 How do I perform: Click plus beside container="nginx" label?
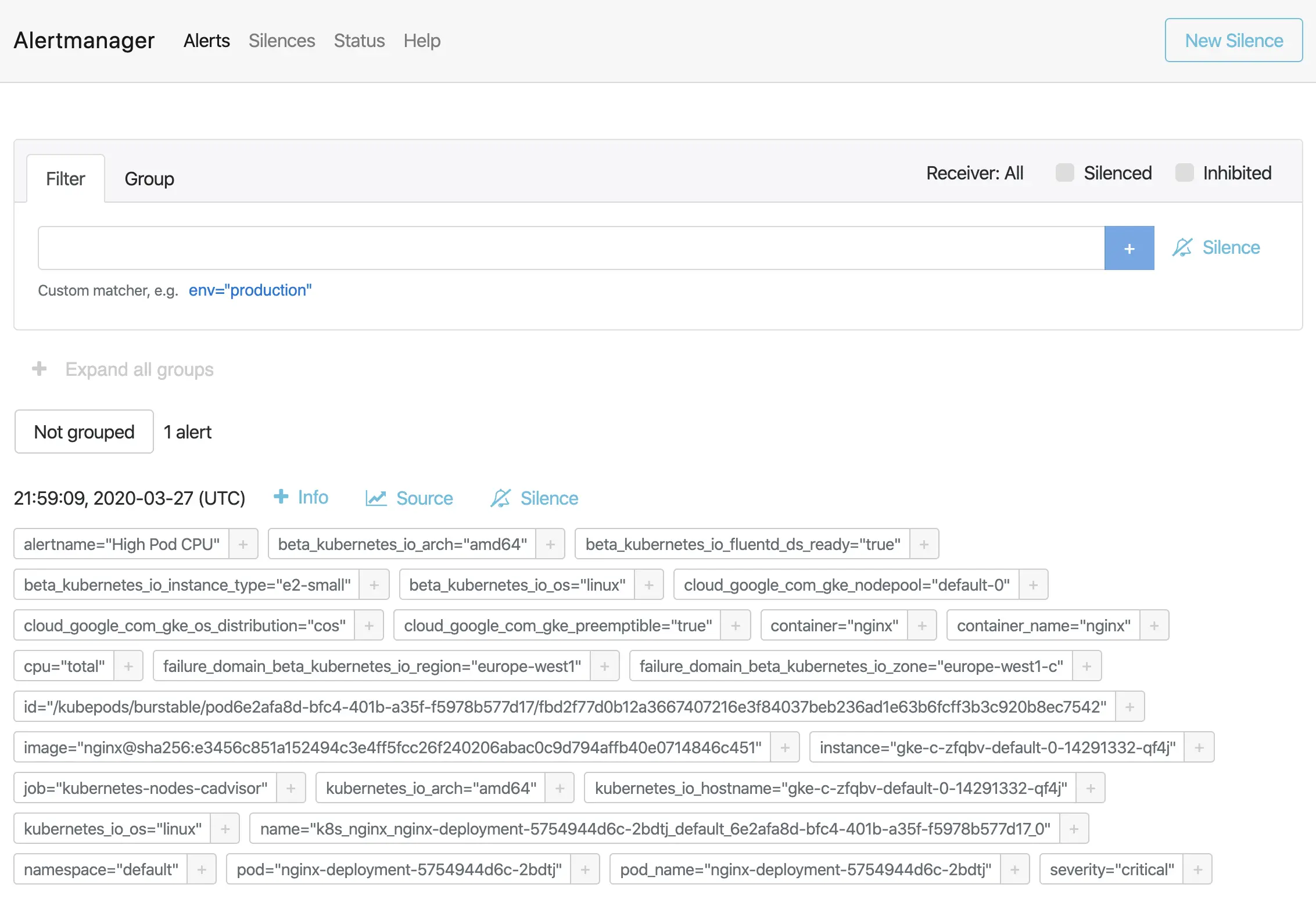pyautogui.click(x=921, y=625)
